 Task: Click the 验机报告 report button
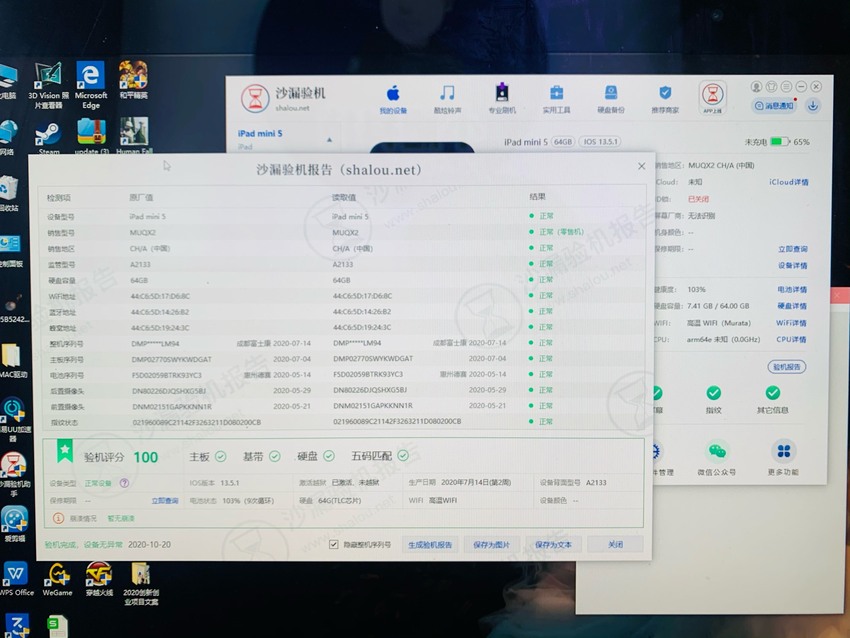(787, 367)
